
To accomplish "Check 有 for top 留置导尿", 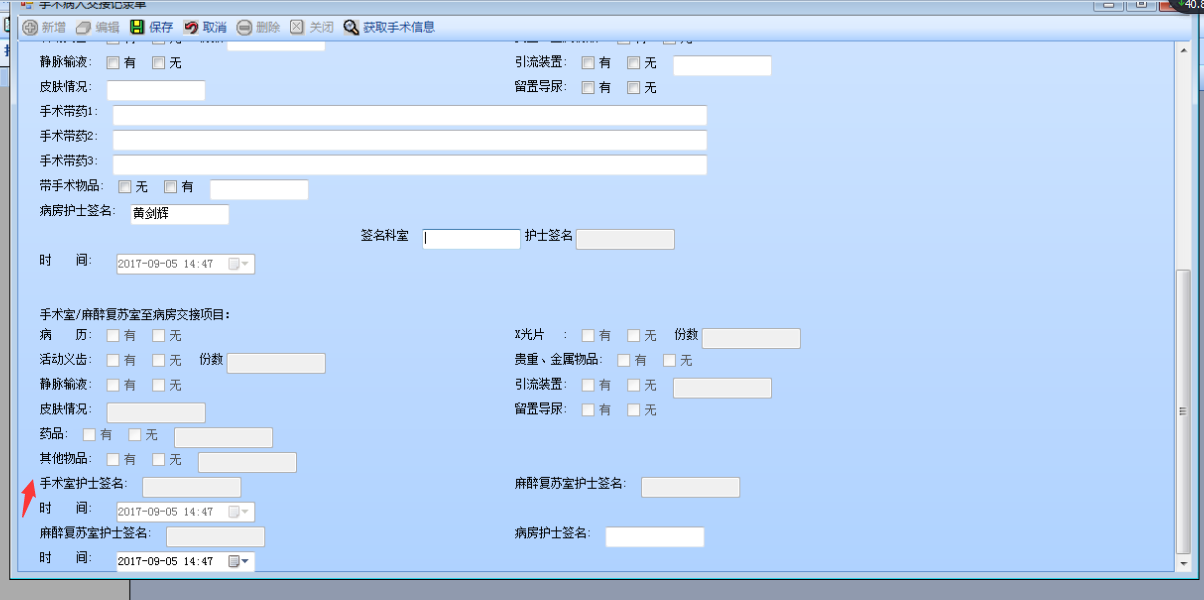I will point(589,88).
